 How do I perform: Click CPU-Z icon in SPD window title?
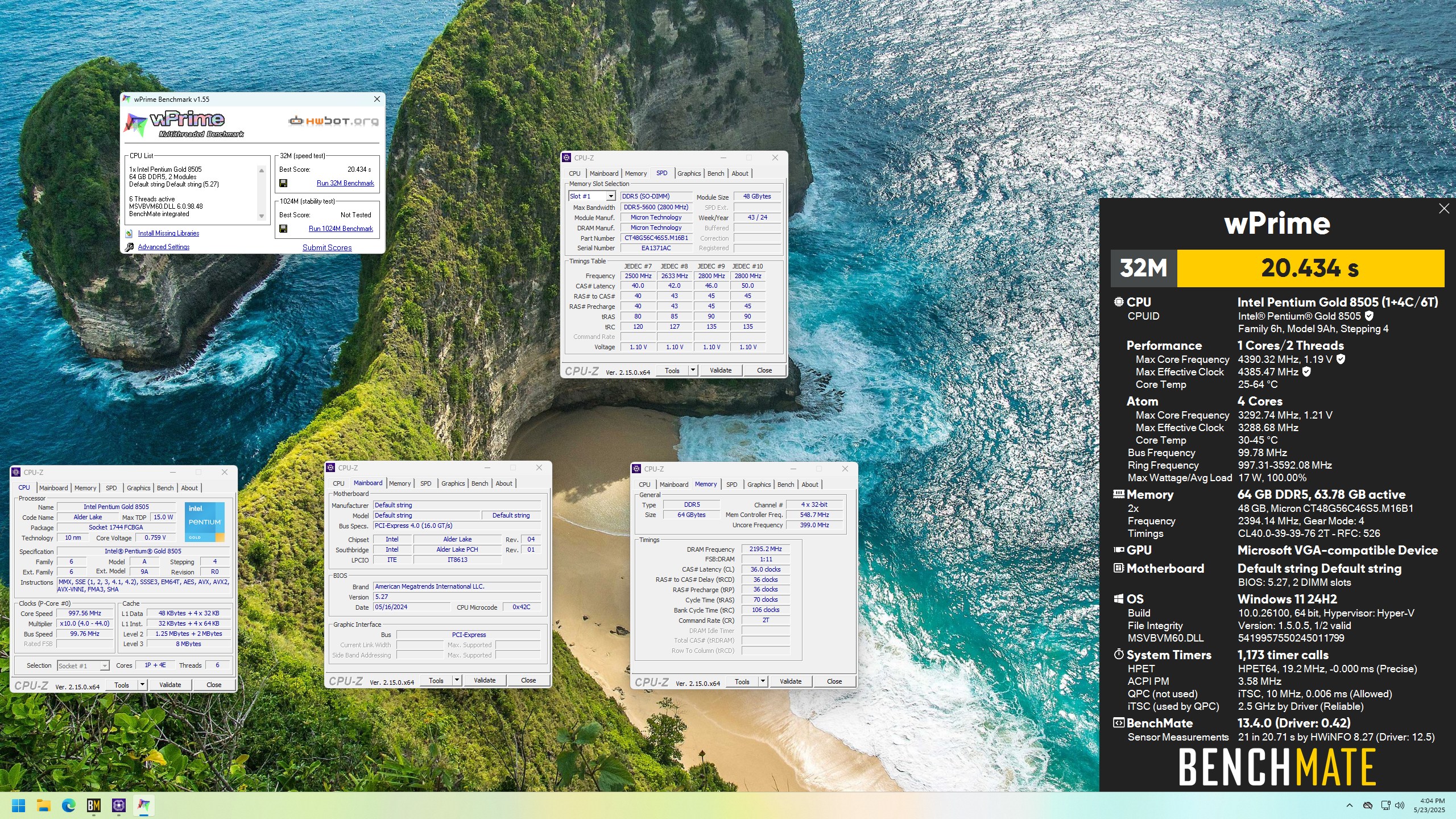click(x=566, y=158)
